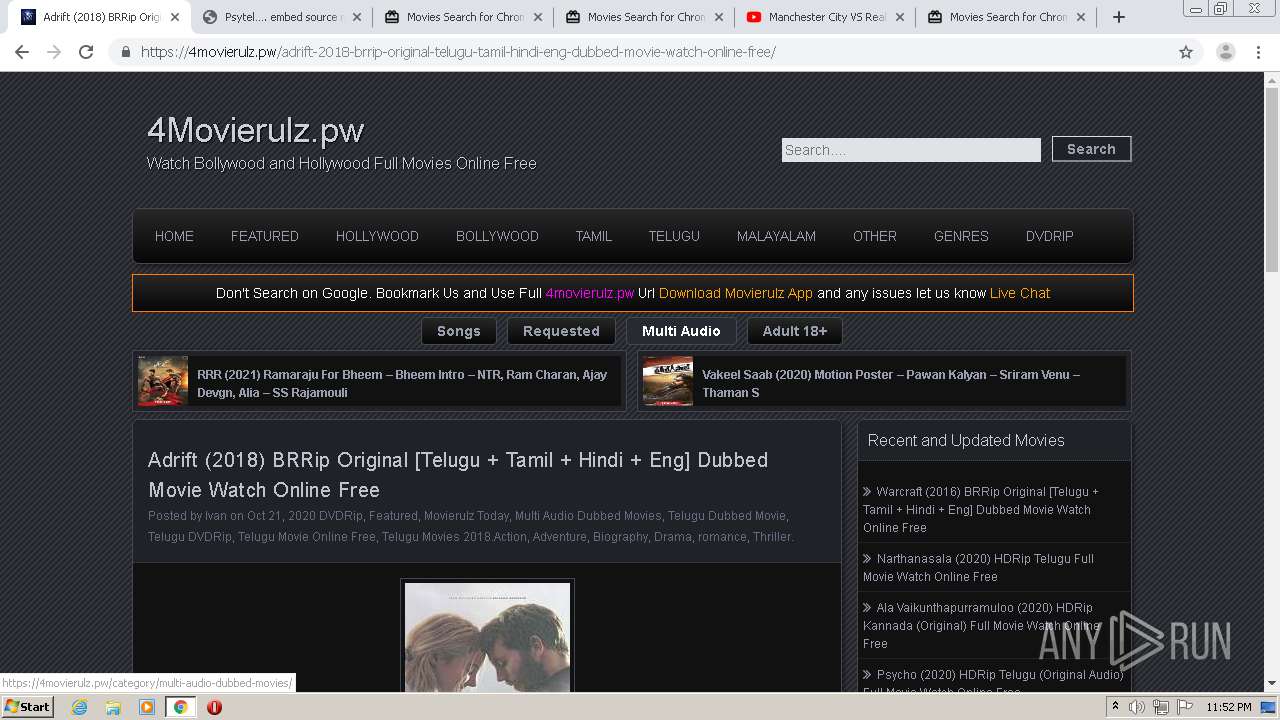The width and height of the screenshot is (1280, 720).
Task: Click into the site Search input field
Action: click(x=911, y=150)
